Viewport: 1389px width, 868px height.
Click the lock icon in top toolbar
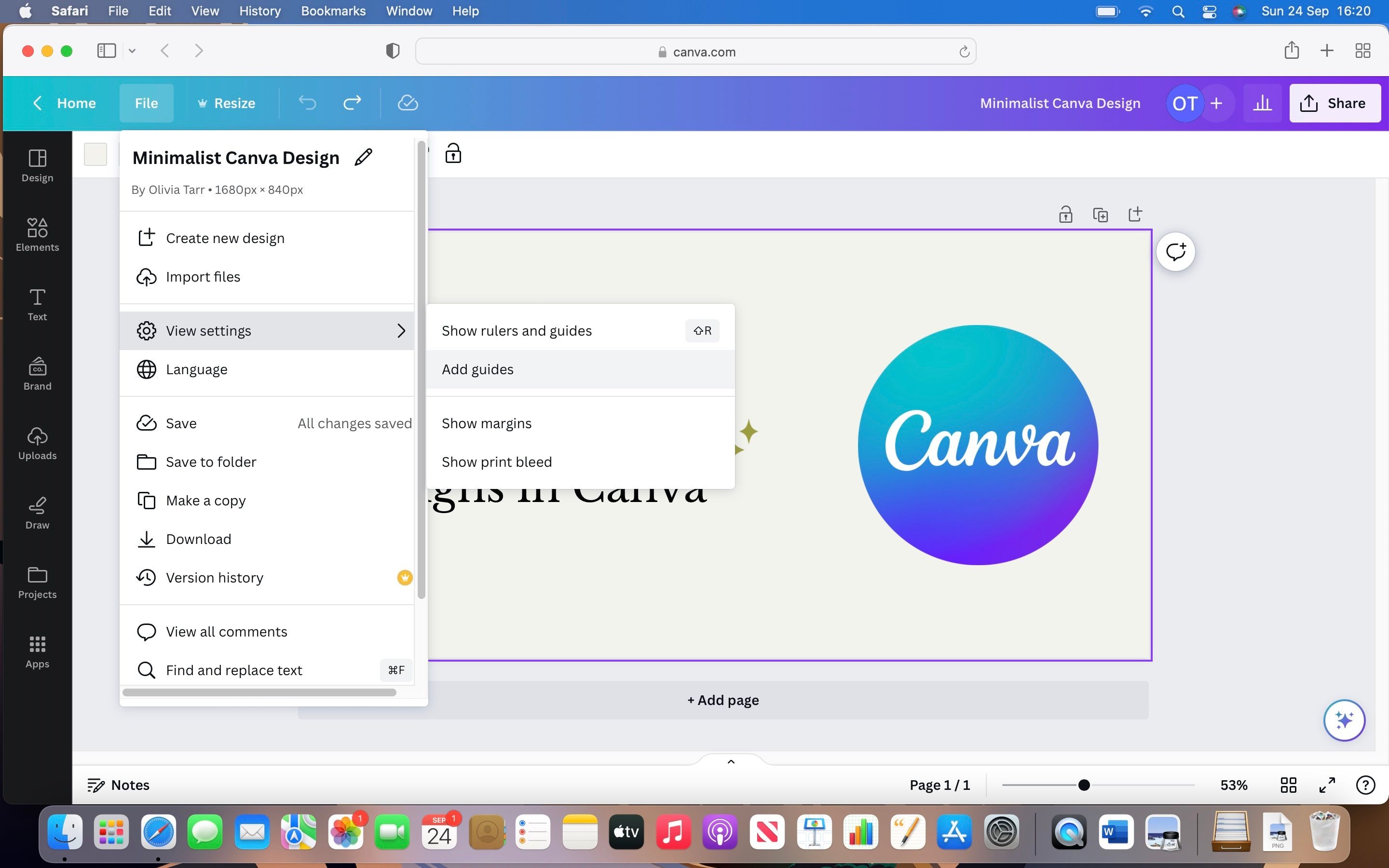pyautogui.click(x=453, y=153)
